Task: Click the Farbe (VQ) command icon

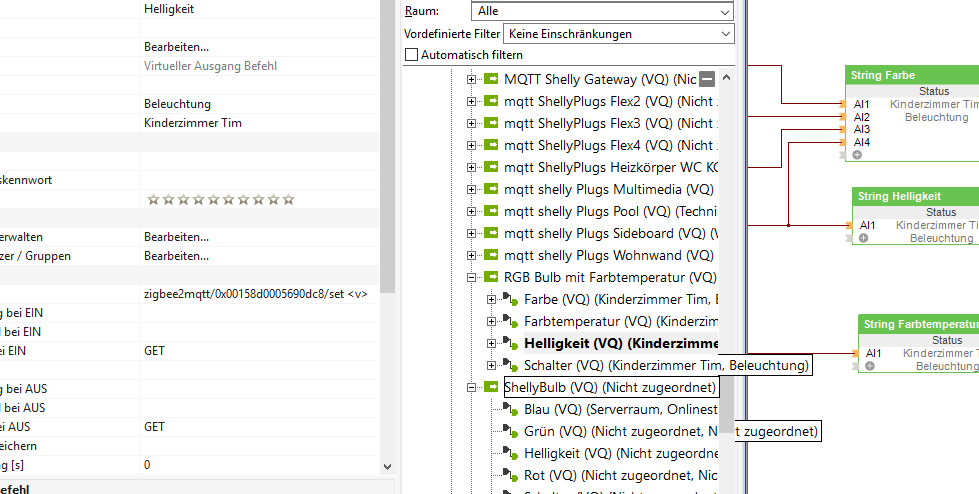Action: point(511,300)
